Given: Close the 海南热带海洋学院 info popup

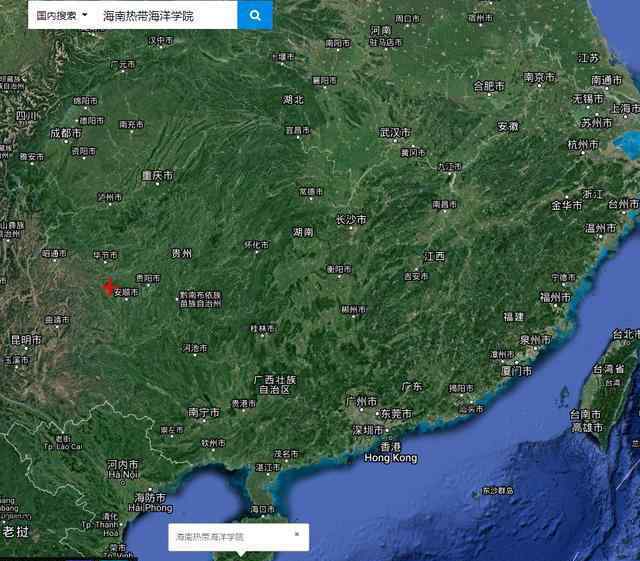Looking at the screenshot, I should [x=297, y=534].
